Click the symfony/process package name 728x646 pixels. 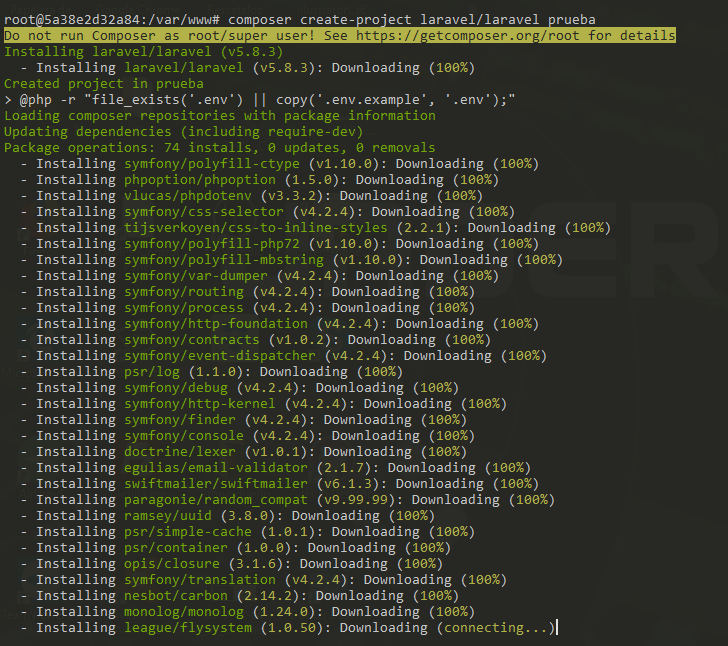(183, 308)
